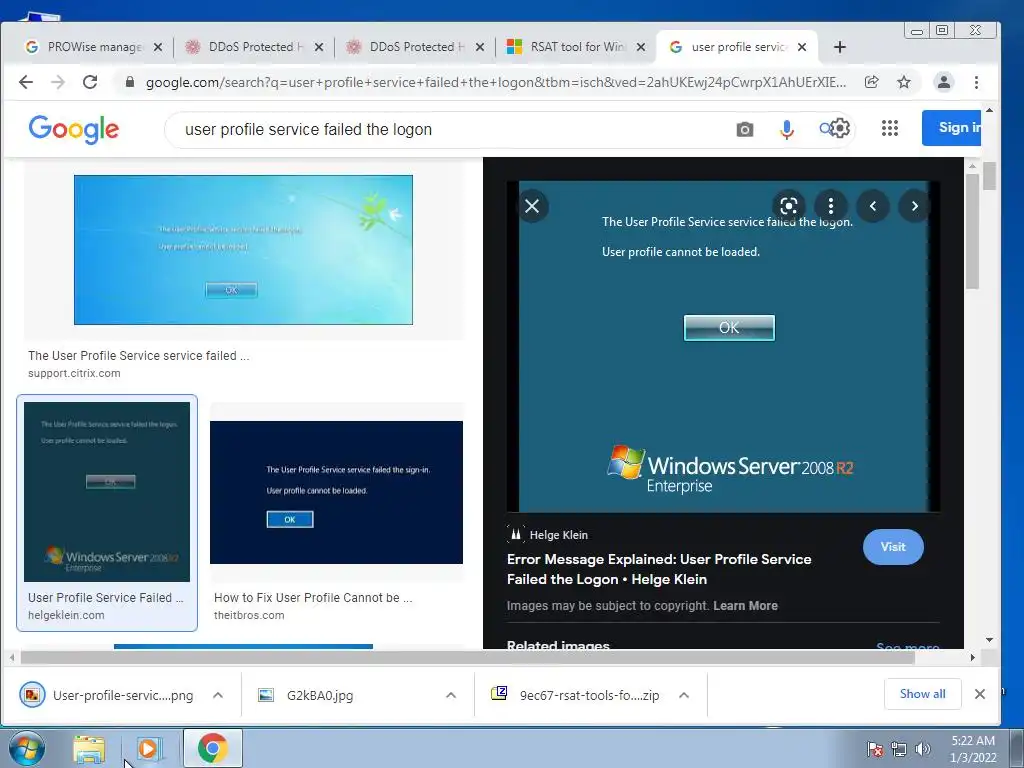Click the Google logo
This screenshot has height=768, width=1024.
point(74,129)
